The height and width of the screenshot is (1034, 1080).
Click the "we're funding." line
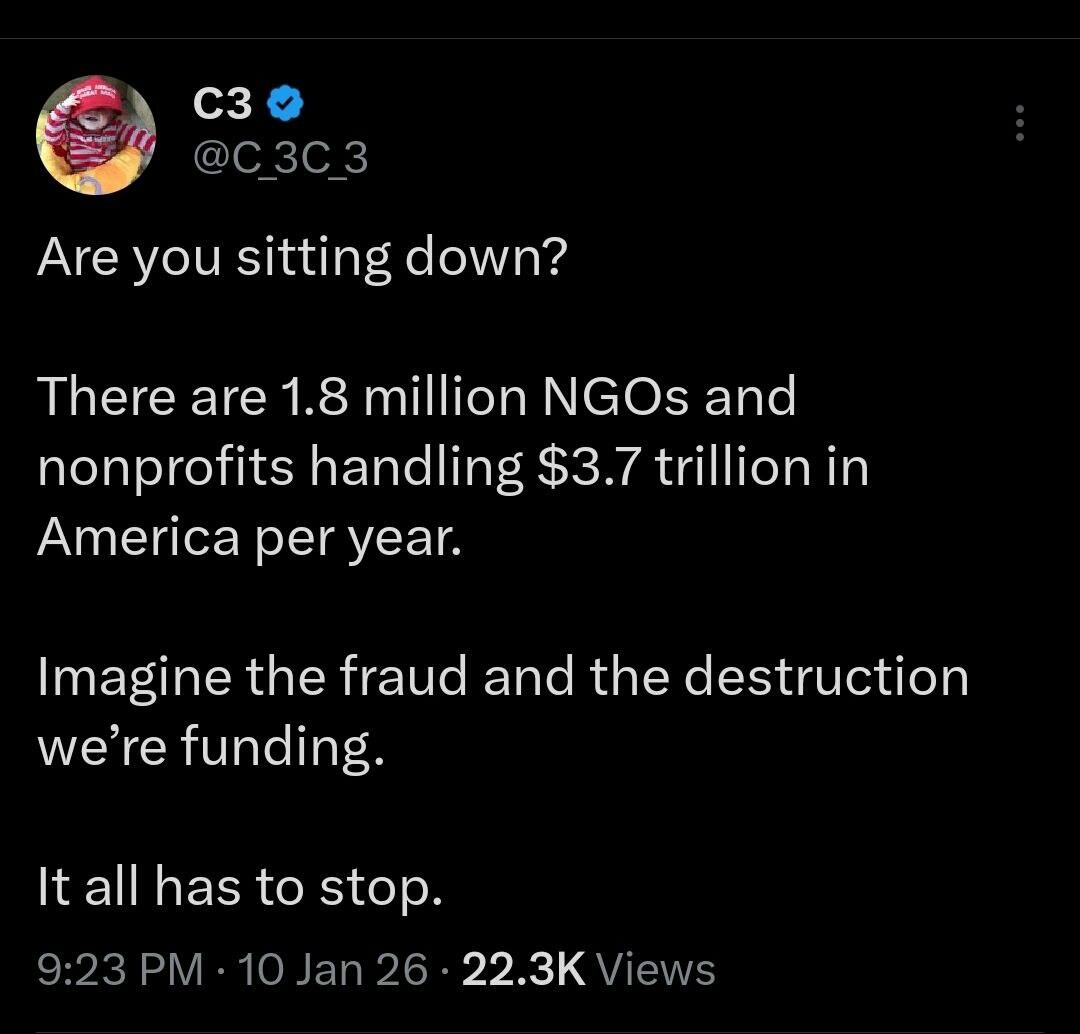point(210,747)
